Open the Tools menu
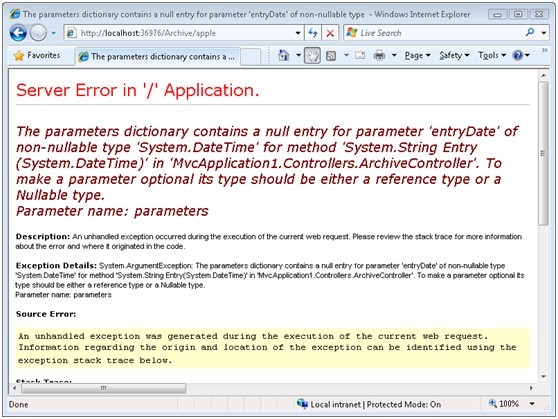Image resolution: width=558 pixels, height=419 pixels. click(492, 56)
